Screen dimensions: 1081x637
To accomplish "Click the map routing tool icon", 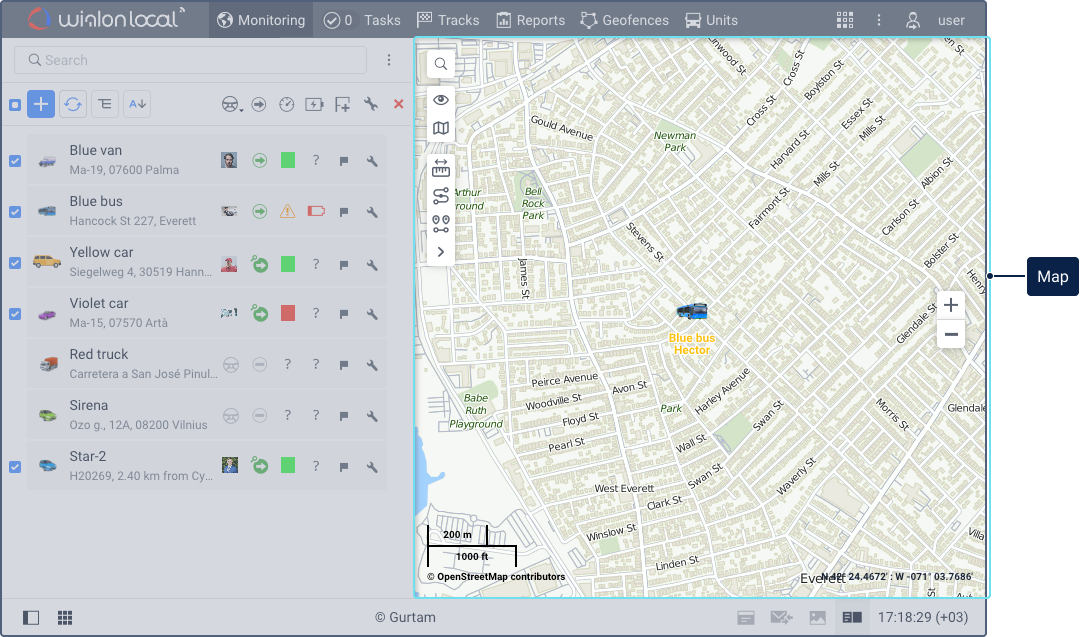I will (x=441, y=196).
